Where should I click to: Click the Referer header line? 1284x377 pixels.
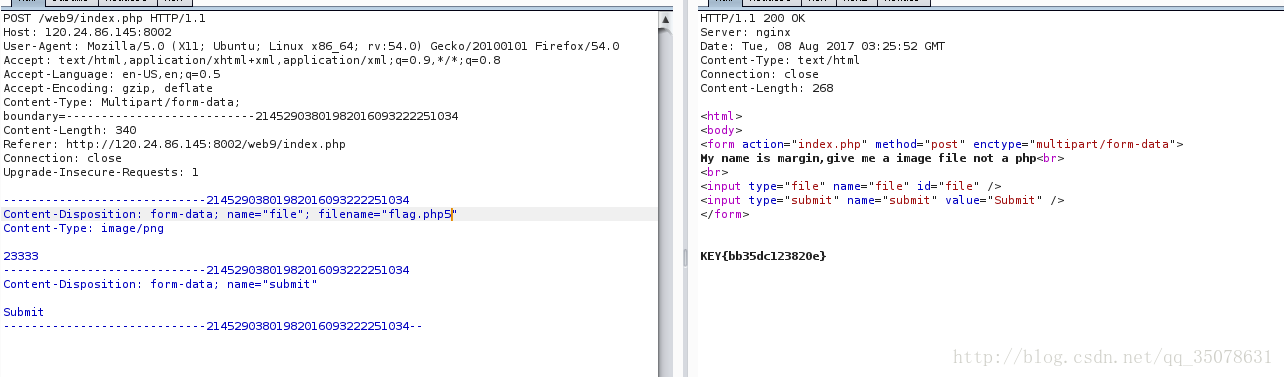click(x=174, y=144)
